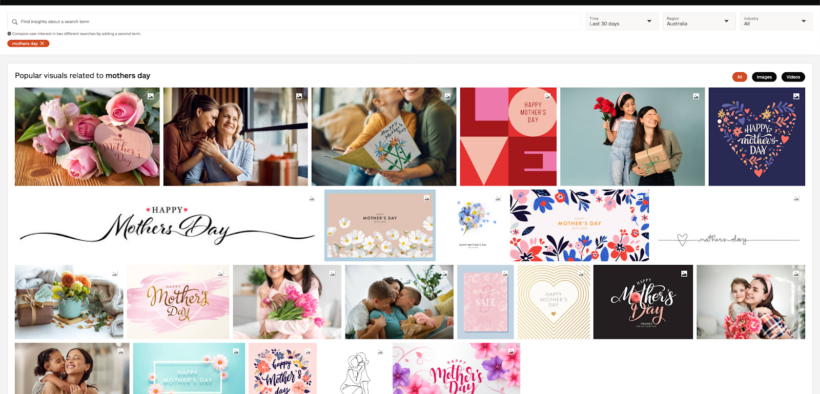Open the Region dropdown set to Australia

(x=699, y=21)
